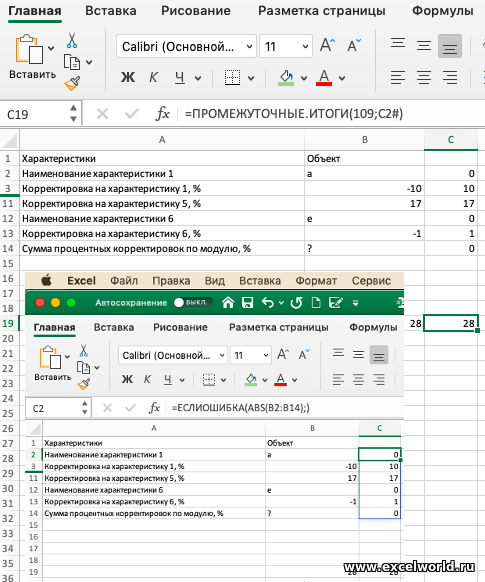Open font color dropdown arrow in outer ribbon

tap(342, 78)
